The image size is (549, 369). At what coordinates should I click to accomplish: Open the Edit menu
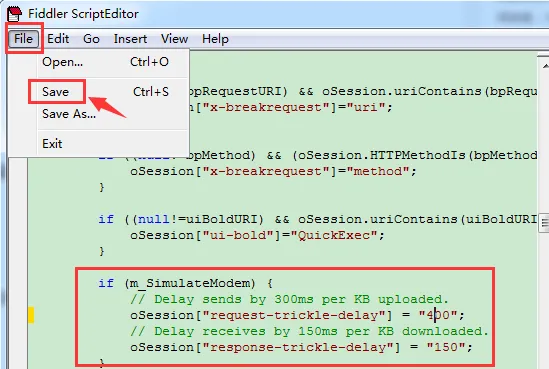tap(58, 39)
